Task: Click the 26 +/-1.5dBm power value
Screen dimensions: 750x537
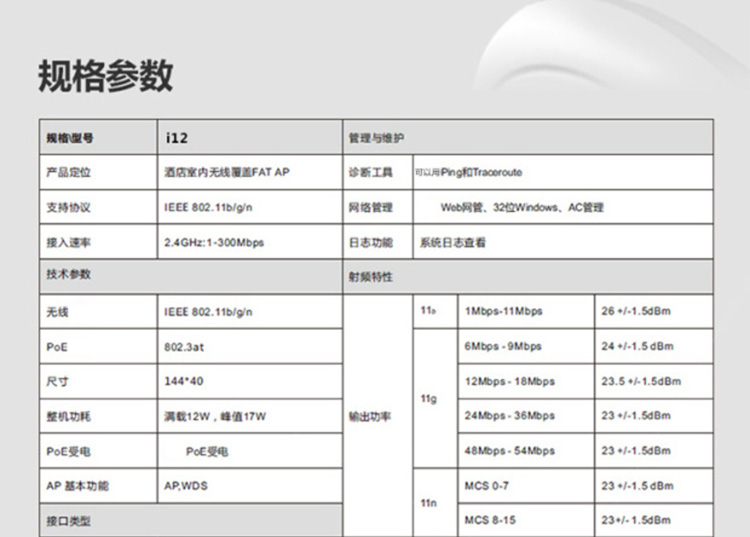Action: click(637, 311)
